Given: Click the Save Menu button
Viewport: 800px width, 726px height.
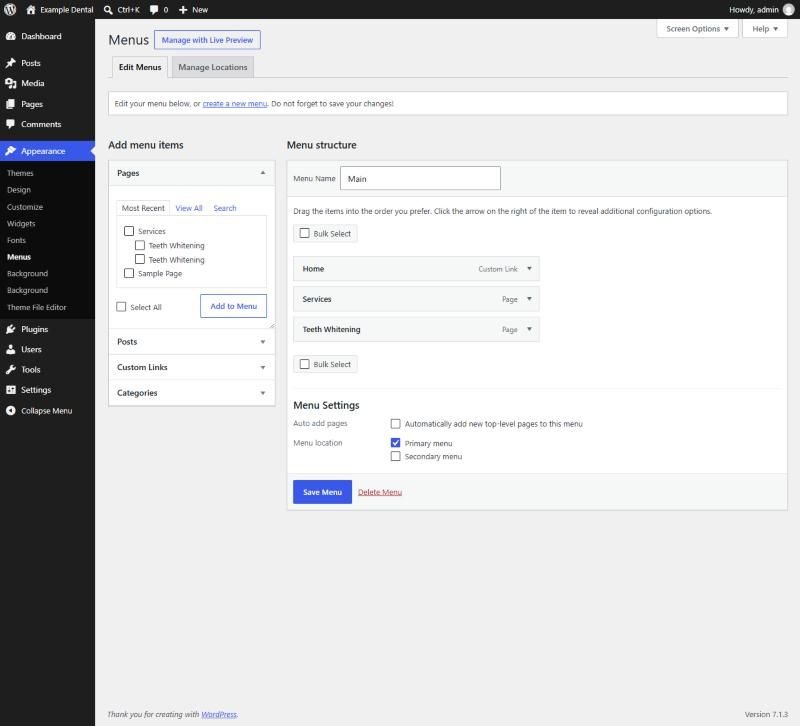Looking at the screenshot, I should [x=322, y=492].
